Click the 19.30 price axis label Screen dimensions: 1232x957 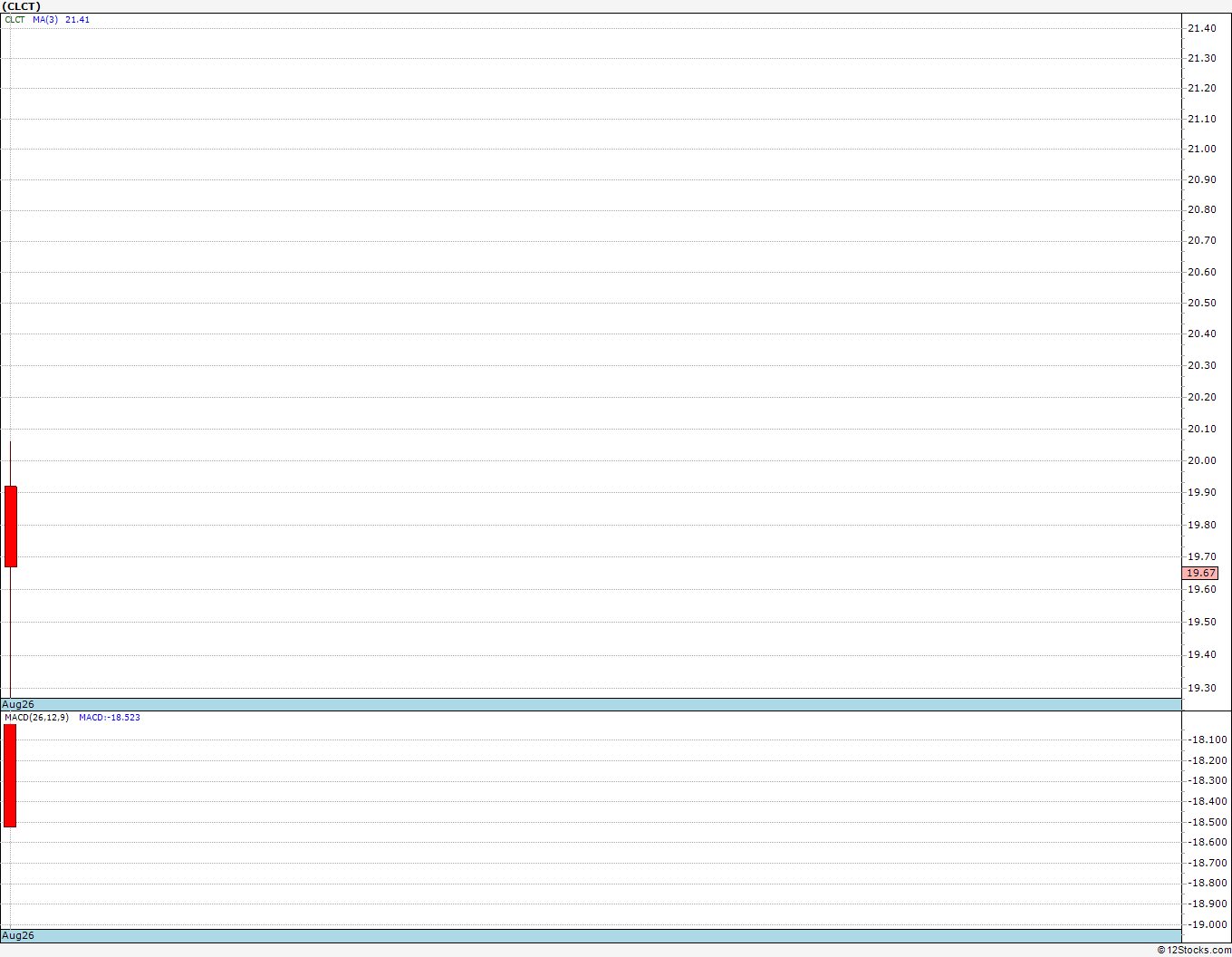pyautogui.click(x=1201, y=688)
